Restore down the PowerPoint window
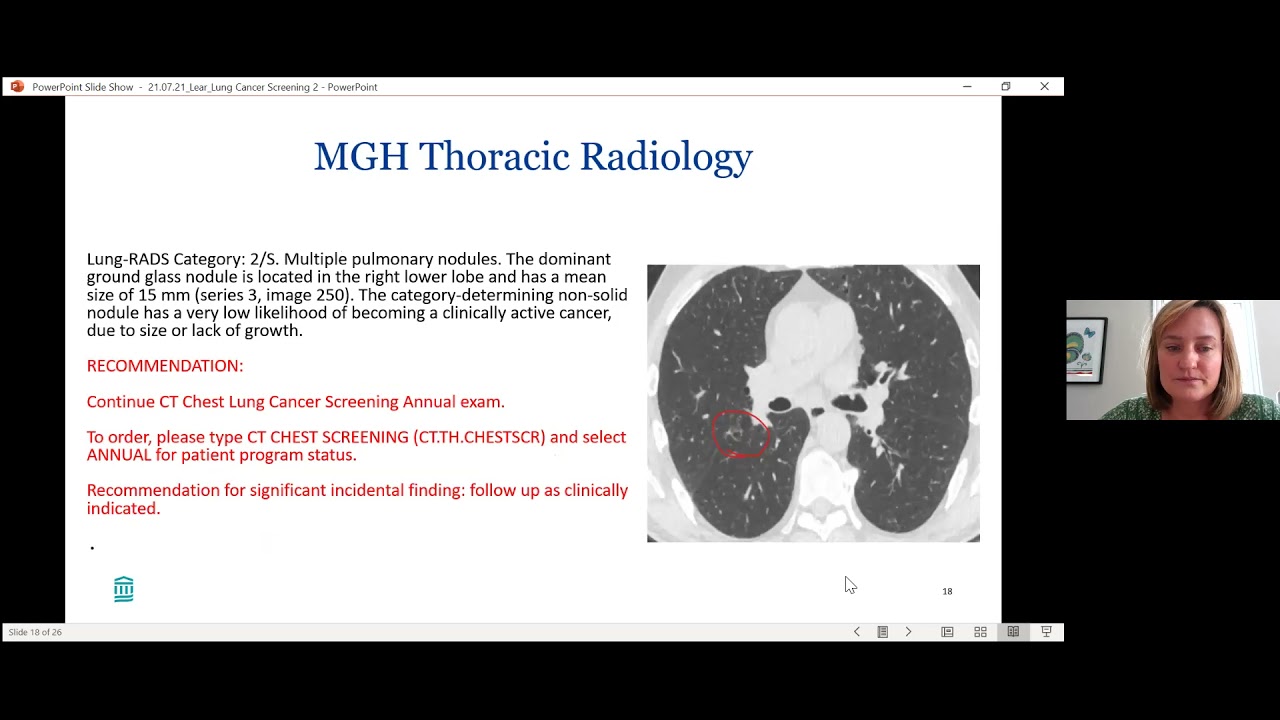The image size is (1280, 720). (1006, 87)
